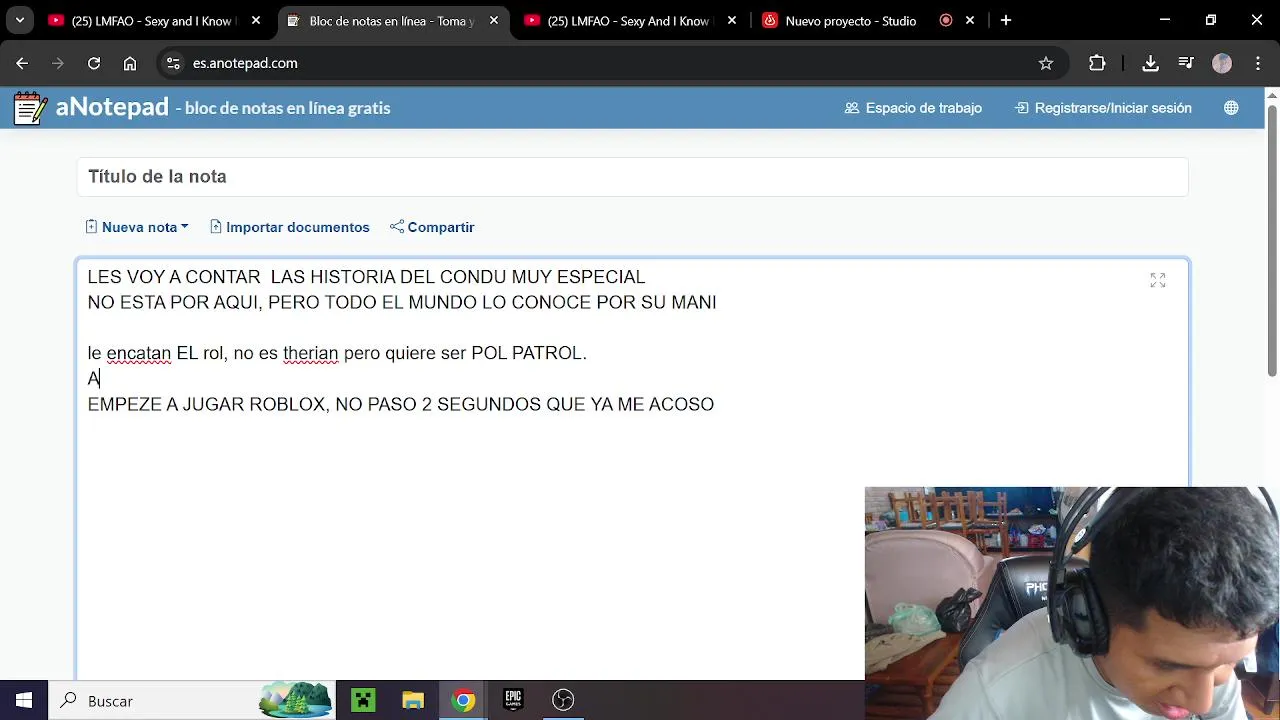1280x720 pixels.
Task: Expand the Nueva nota dropdown
Action: tap(137, 227)
